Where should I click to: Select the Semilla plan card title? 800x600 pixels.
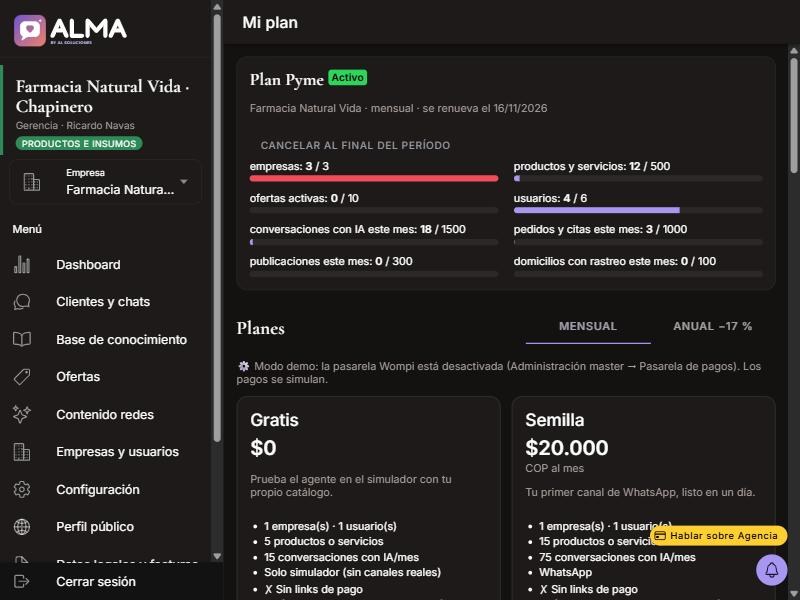pos(555,420)
